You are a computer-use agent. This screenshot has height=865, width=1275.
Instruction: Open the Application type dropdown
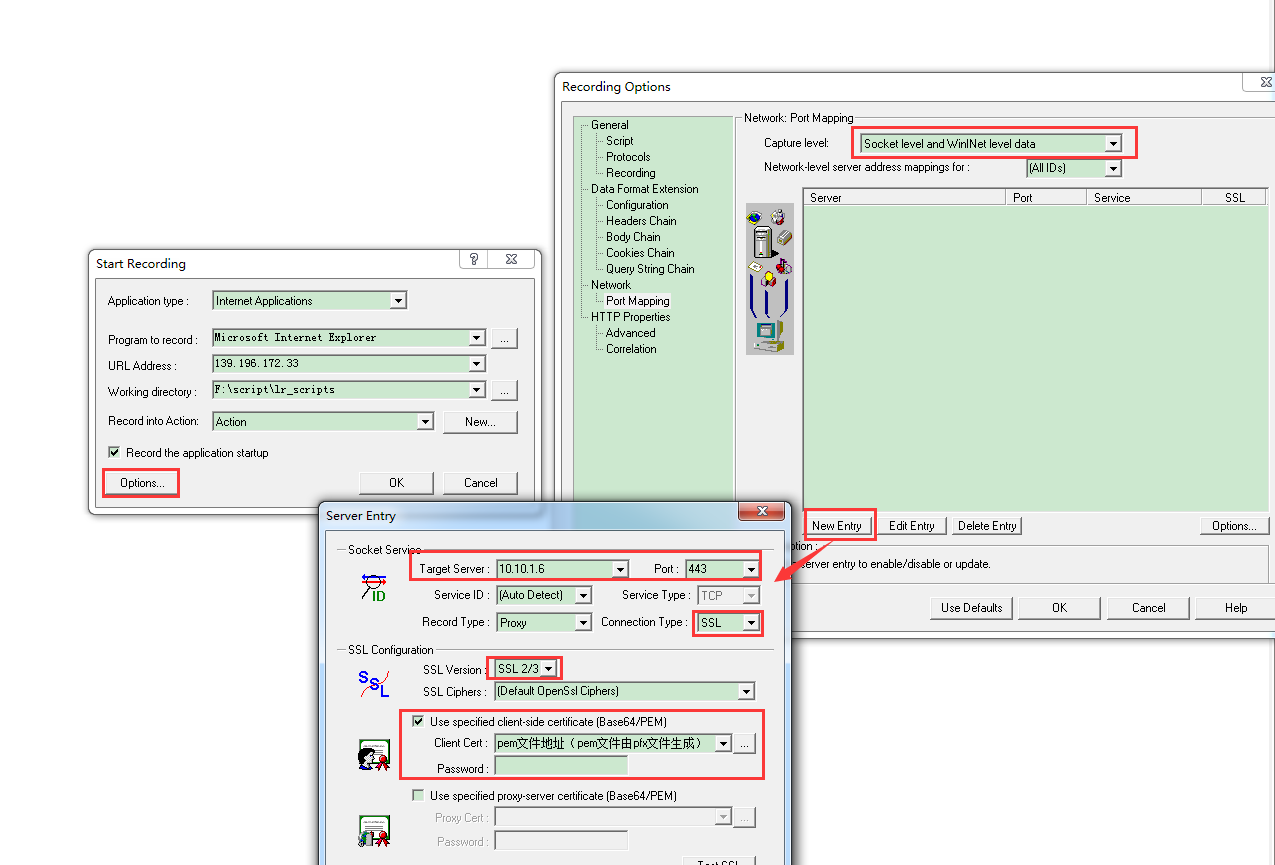[398, 301]
